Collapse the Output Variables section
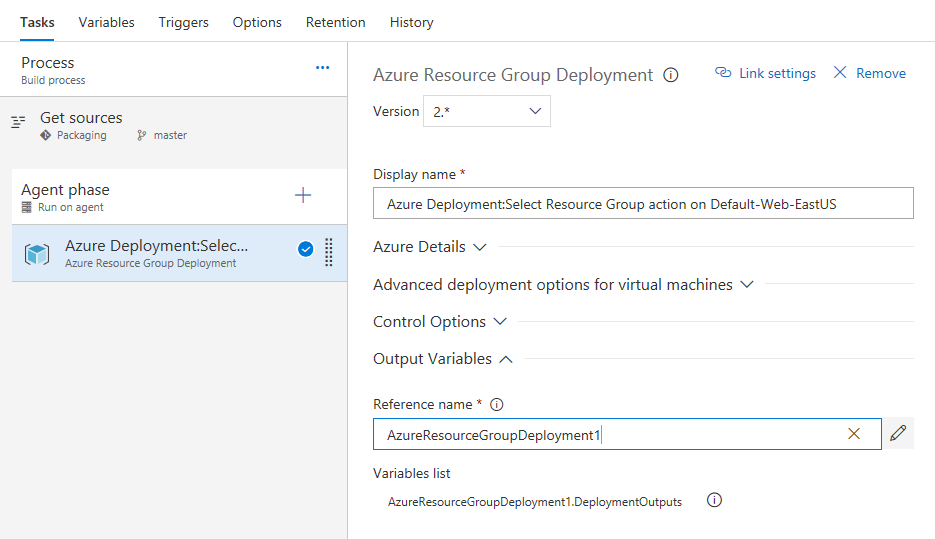Screen dimensions: 935x539 click(x=443, y=359)
